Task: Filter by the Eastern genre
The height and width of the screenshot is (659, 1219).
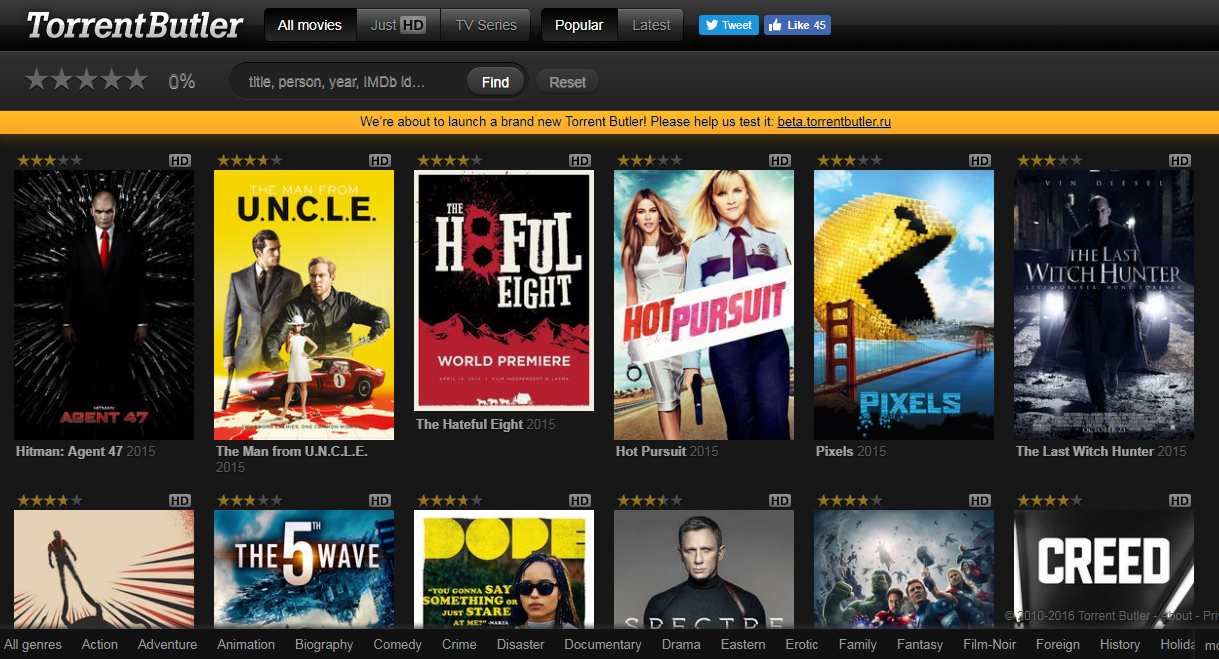Action: 743,644
